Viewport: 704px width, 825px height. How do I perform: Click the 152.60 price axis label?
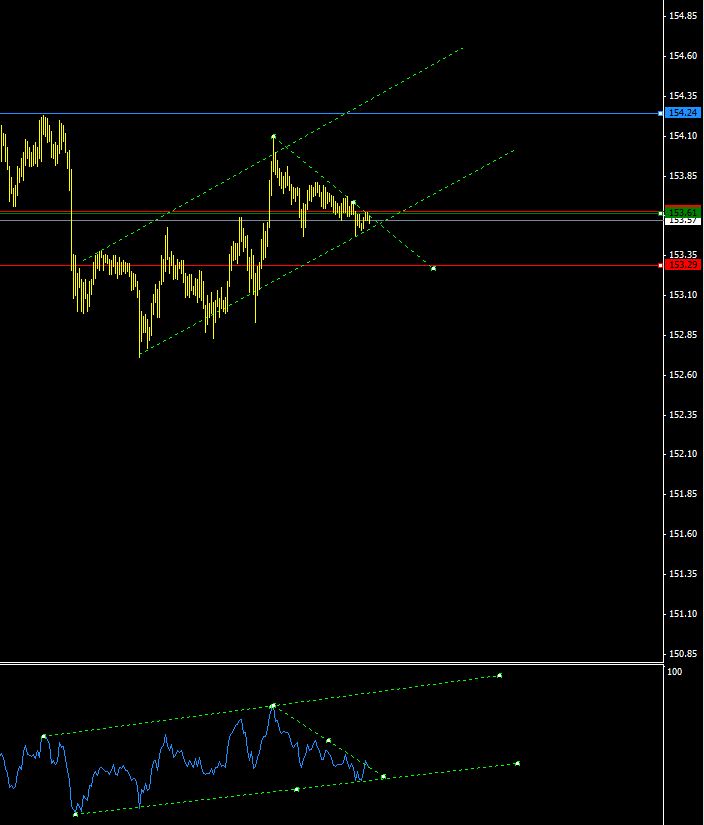[x=683, y=375]
